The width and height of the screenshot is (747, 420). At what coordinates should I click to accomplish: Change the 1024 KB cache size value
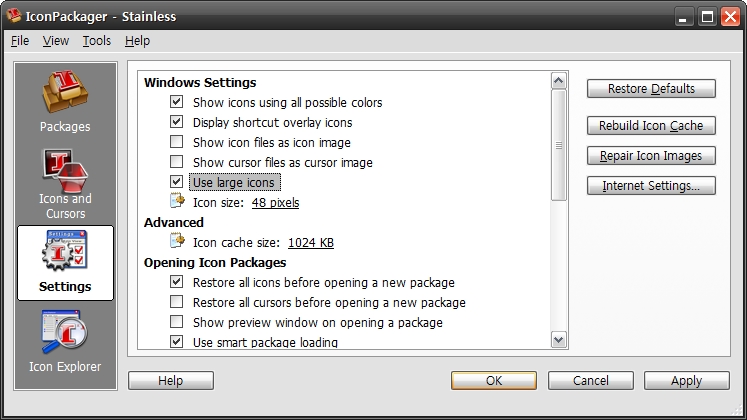pos(311,242)
